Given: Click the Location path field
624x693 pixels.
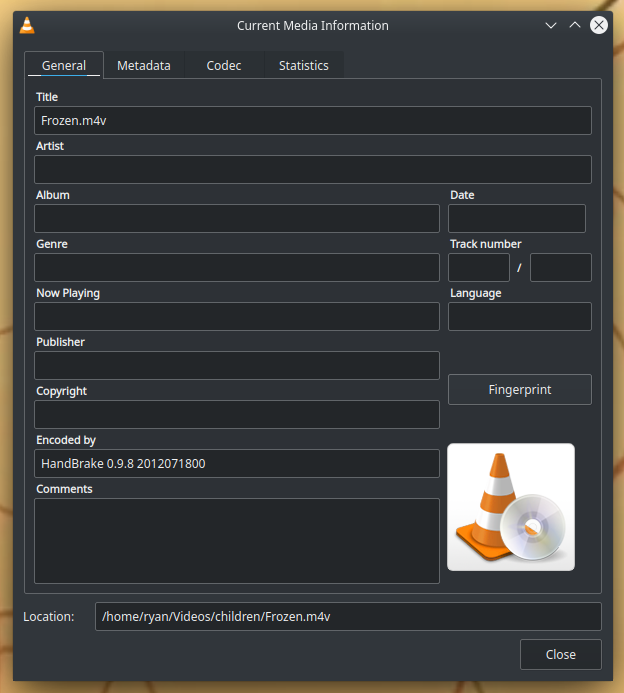Looking at the screenshot, I should point(348,617).
